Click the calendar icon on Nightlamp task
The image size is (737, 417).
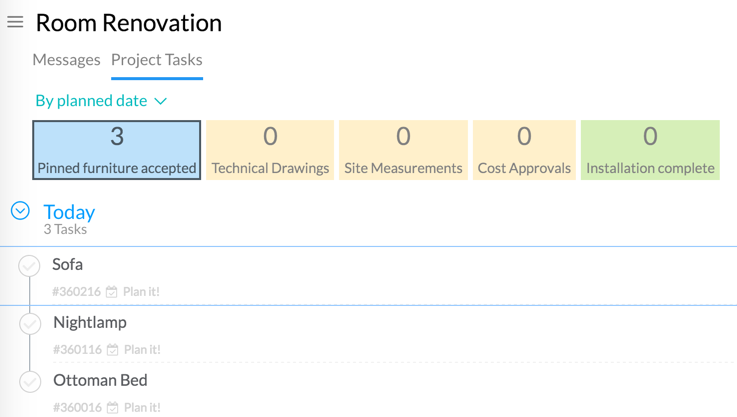pyautogui.click(x=112, y=350)
